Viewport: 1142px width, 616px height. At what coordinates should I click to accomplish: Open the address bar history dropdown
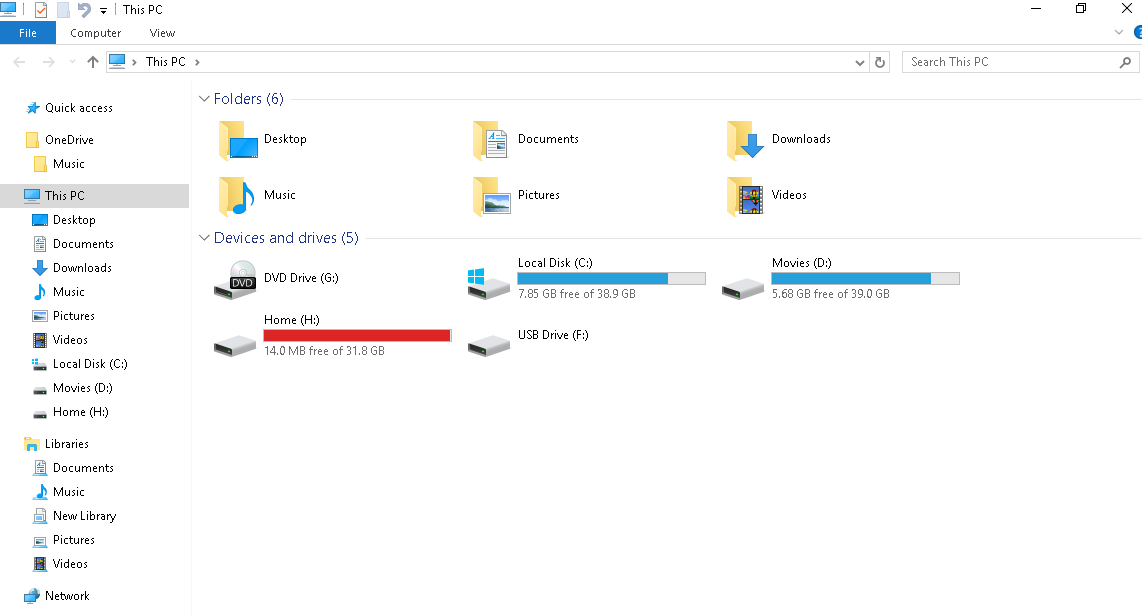(x=860, y=63)
